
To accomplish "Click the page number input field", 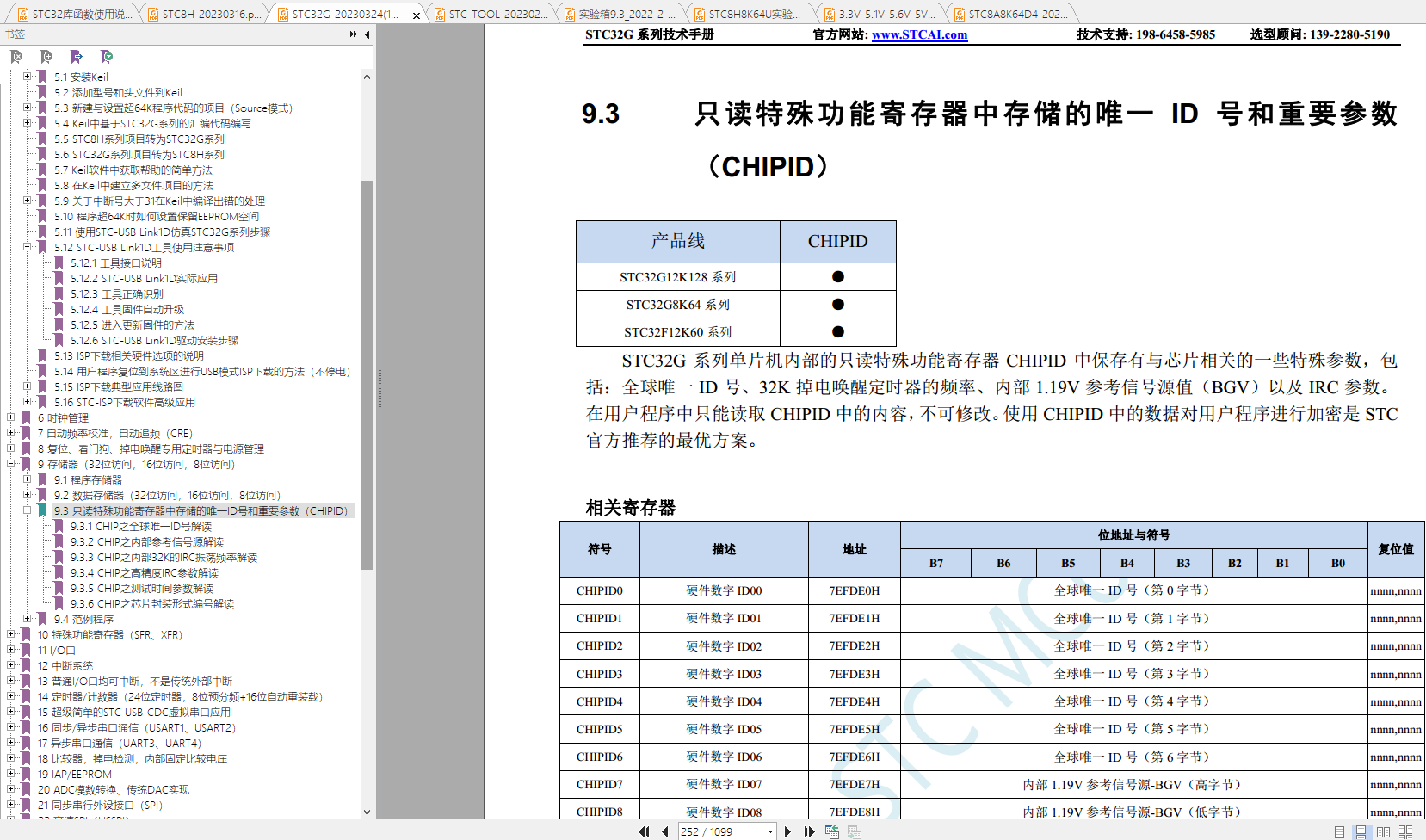I will point(721,831).
